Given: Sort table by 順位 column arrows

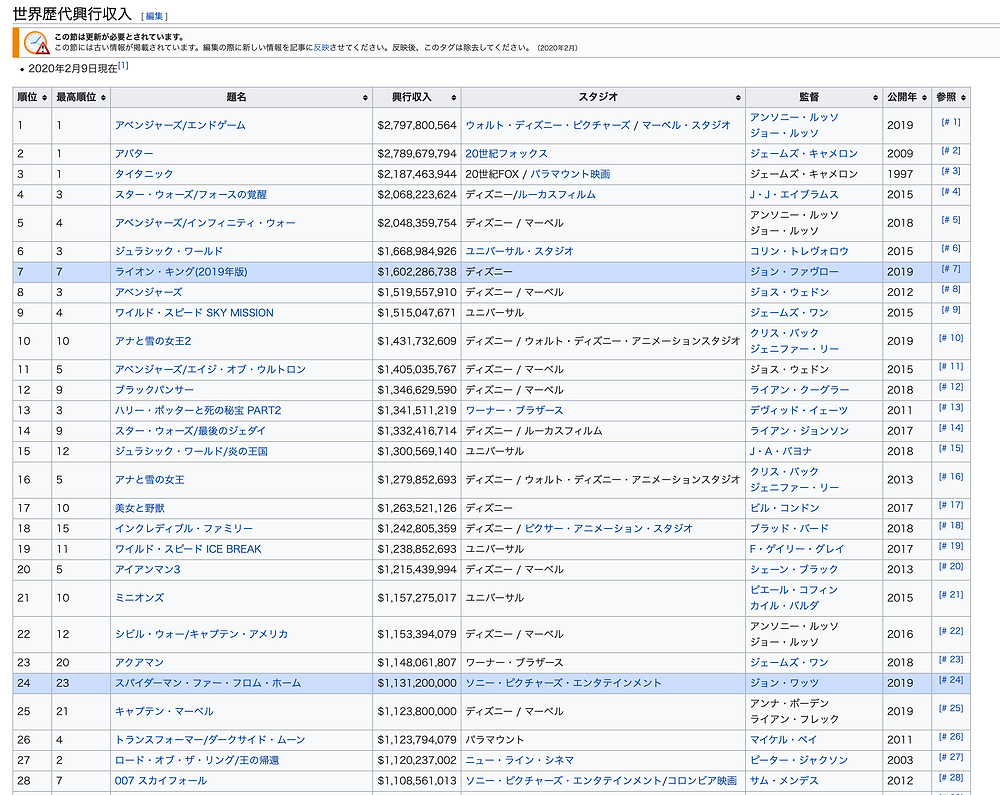Looking at the screenshot, I should tap(44, 98).
